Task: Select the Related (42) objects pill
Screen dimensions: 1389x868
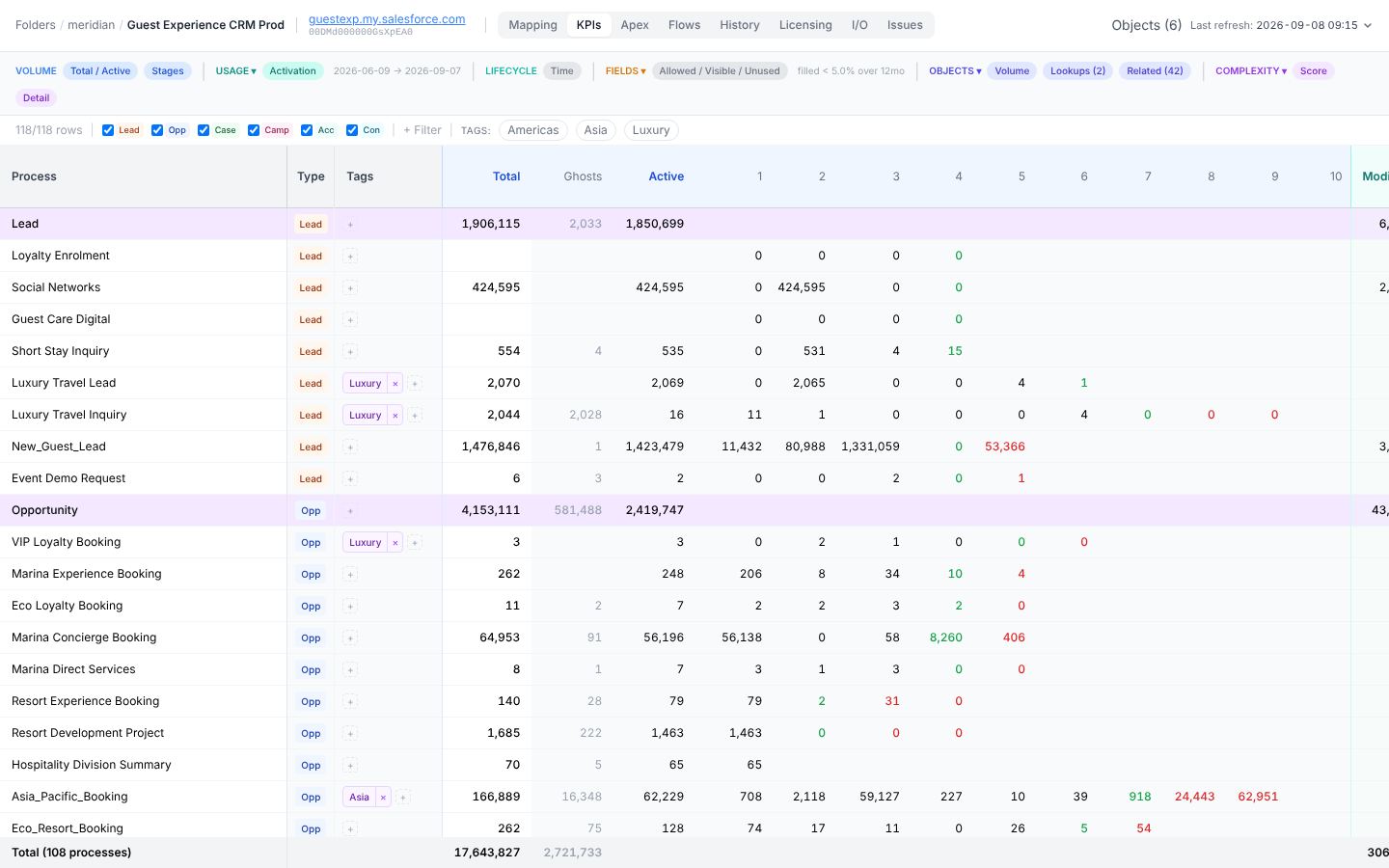Action: point(1155,70)
